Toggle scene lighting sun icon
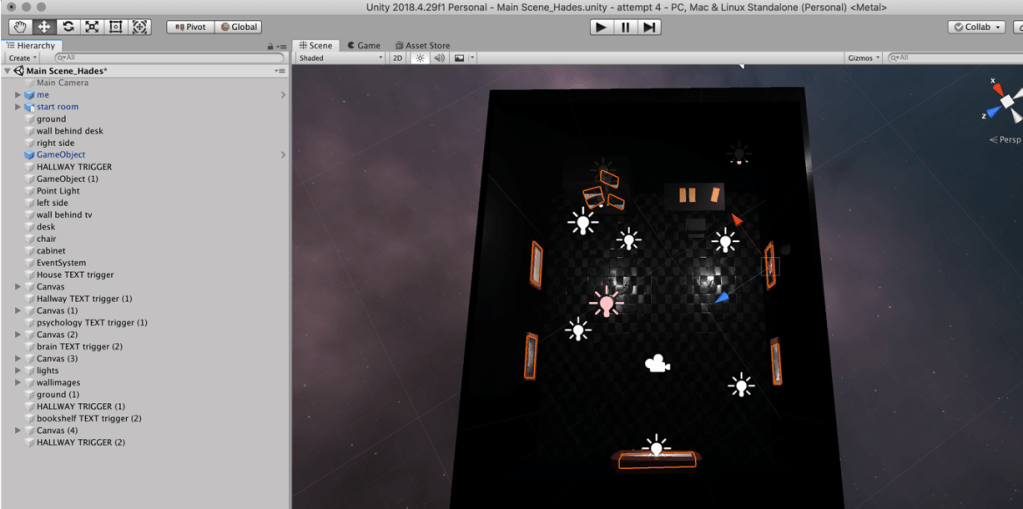Image resolution: width=1023 pixels, height=509 pixels. tap(420, 58)
